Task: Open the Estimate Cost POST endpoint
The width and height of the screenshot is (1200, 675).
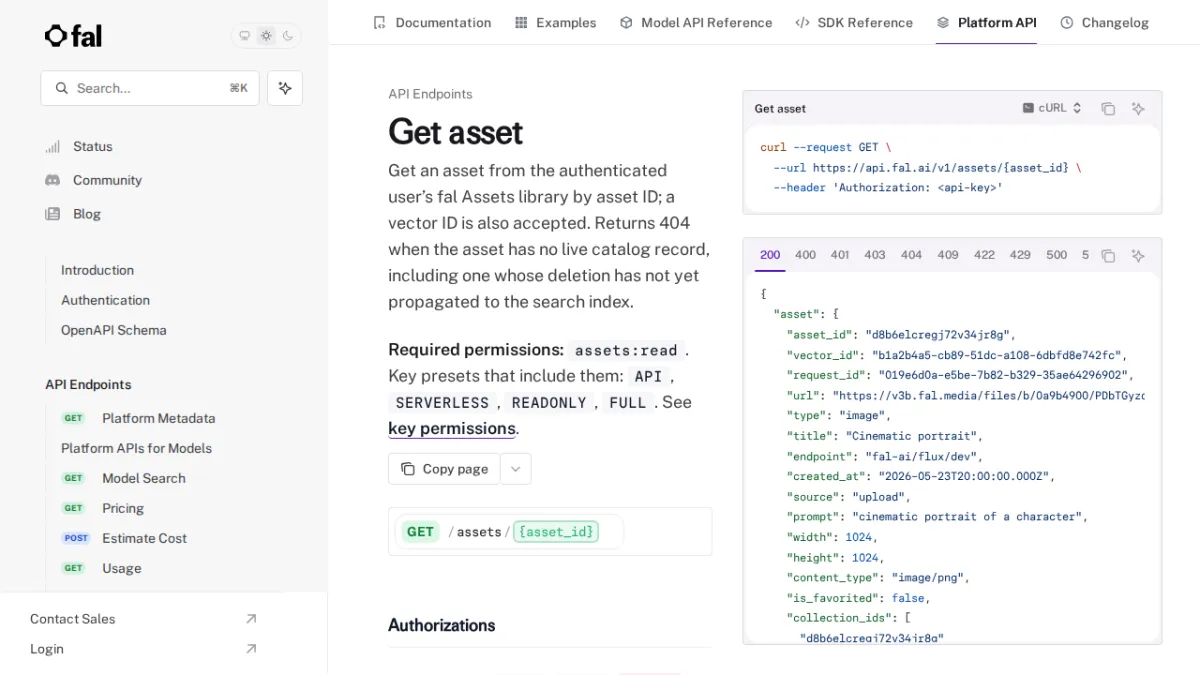Action: click(x=144, y=538)
